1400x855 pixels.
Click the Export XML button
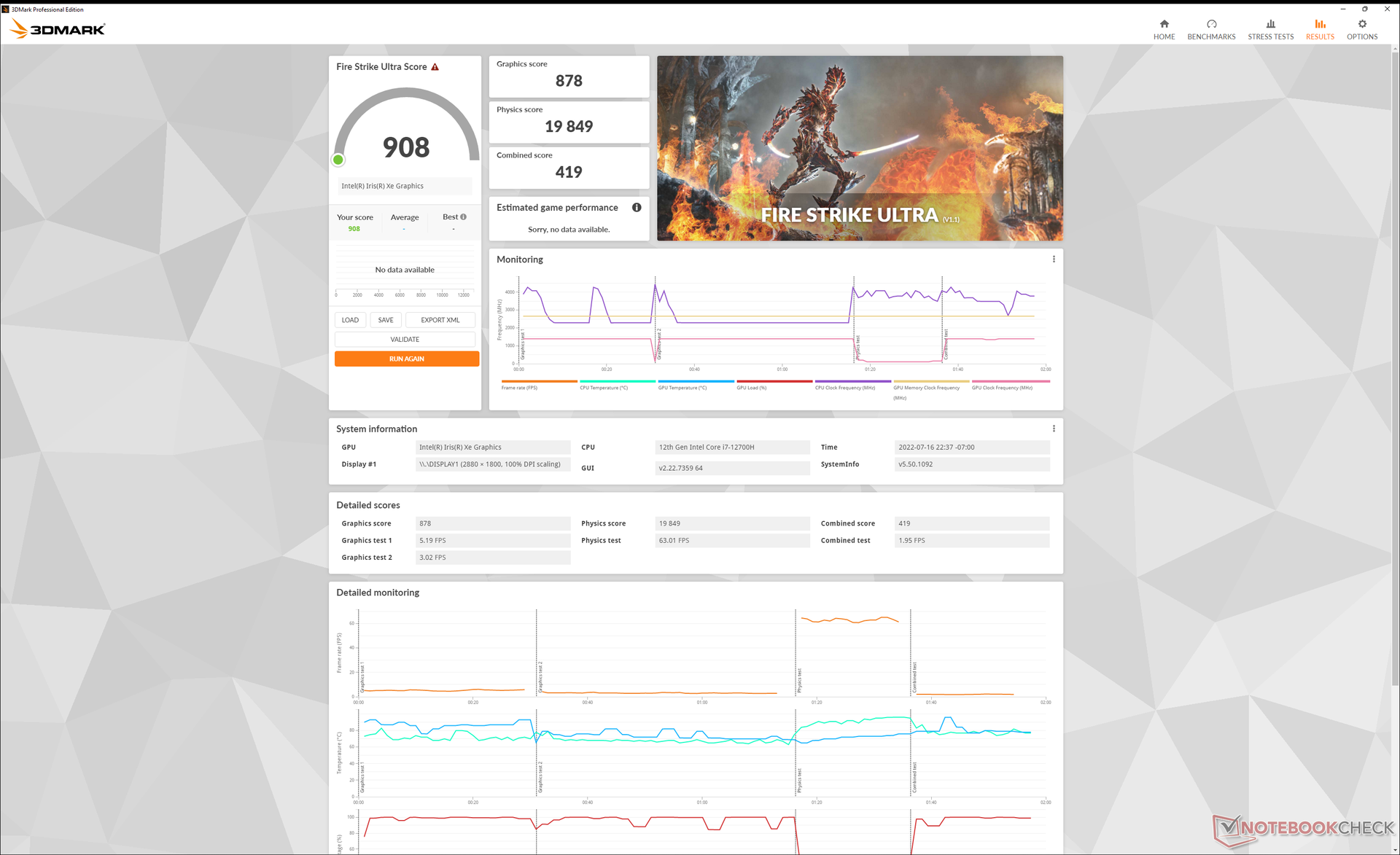(440, 320)
